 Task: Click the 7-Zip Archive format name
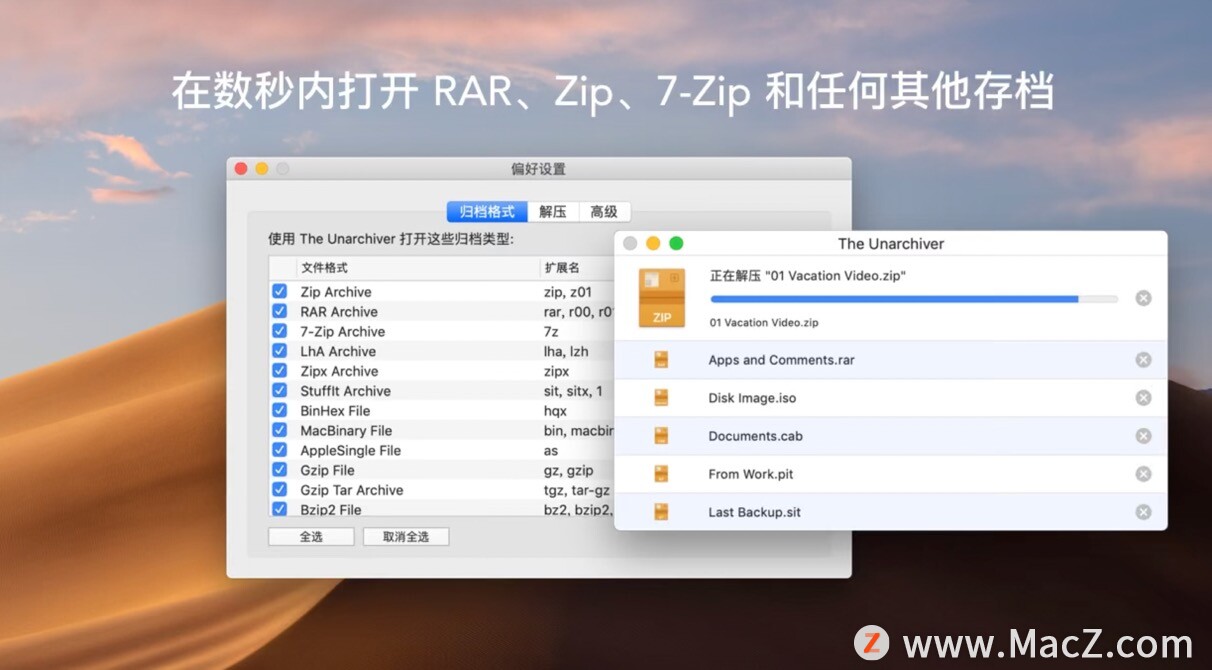343,332
